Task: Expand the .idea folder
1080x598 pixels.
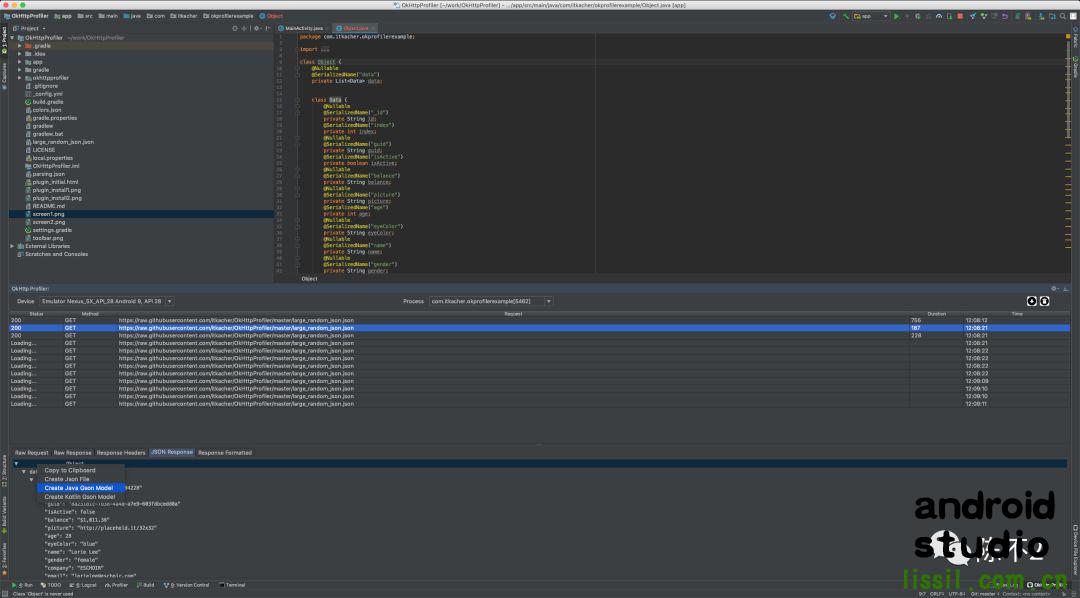Action: (x=20, y=54)
